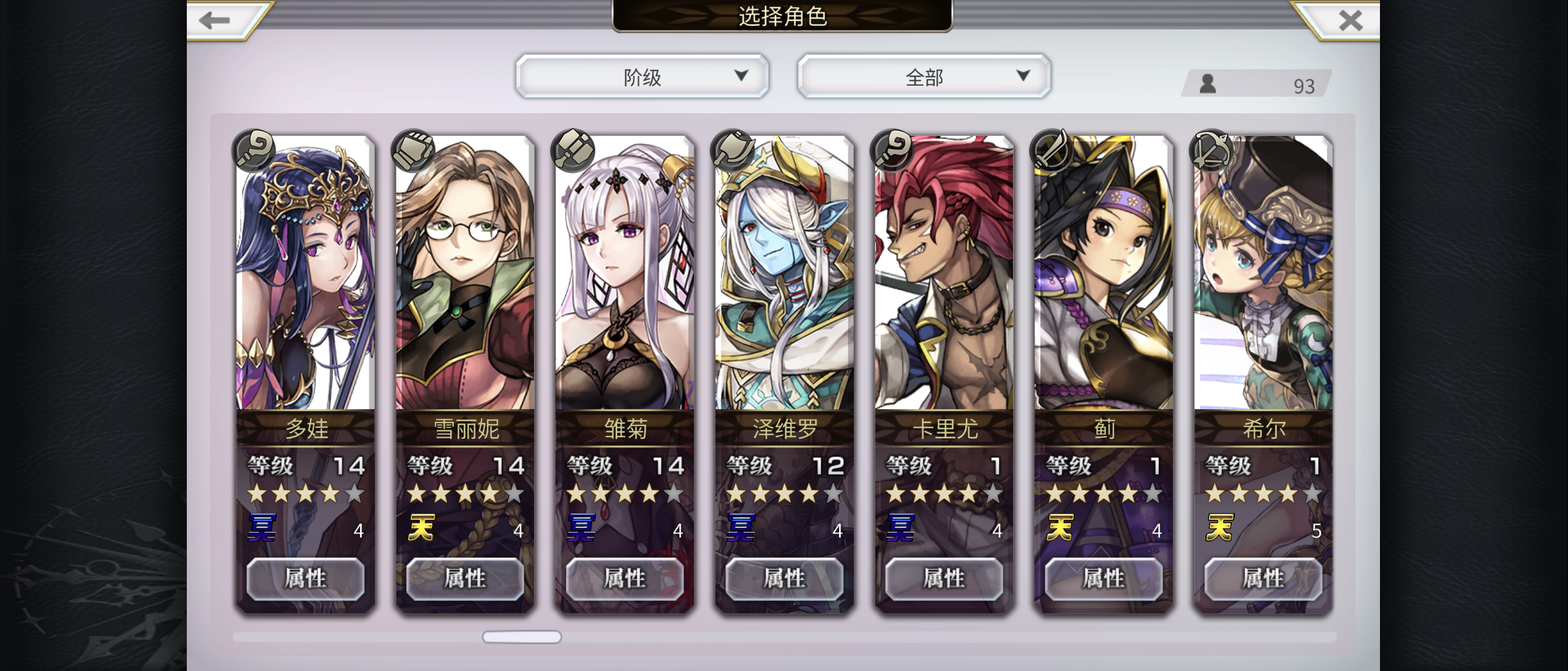Click the blue 冥 element icon on 卡里尤's card
Viewport: 1568px width, 671px height.
[x=900, y=528]
